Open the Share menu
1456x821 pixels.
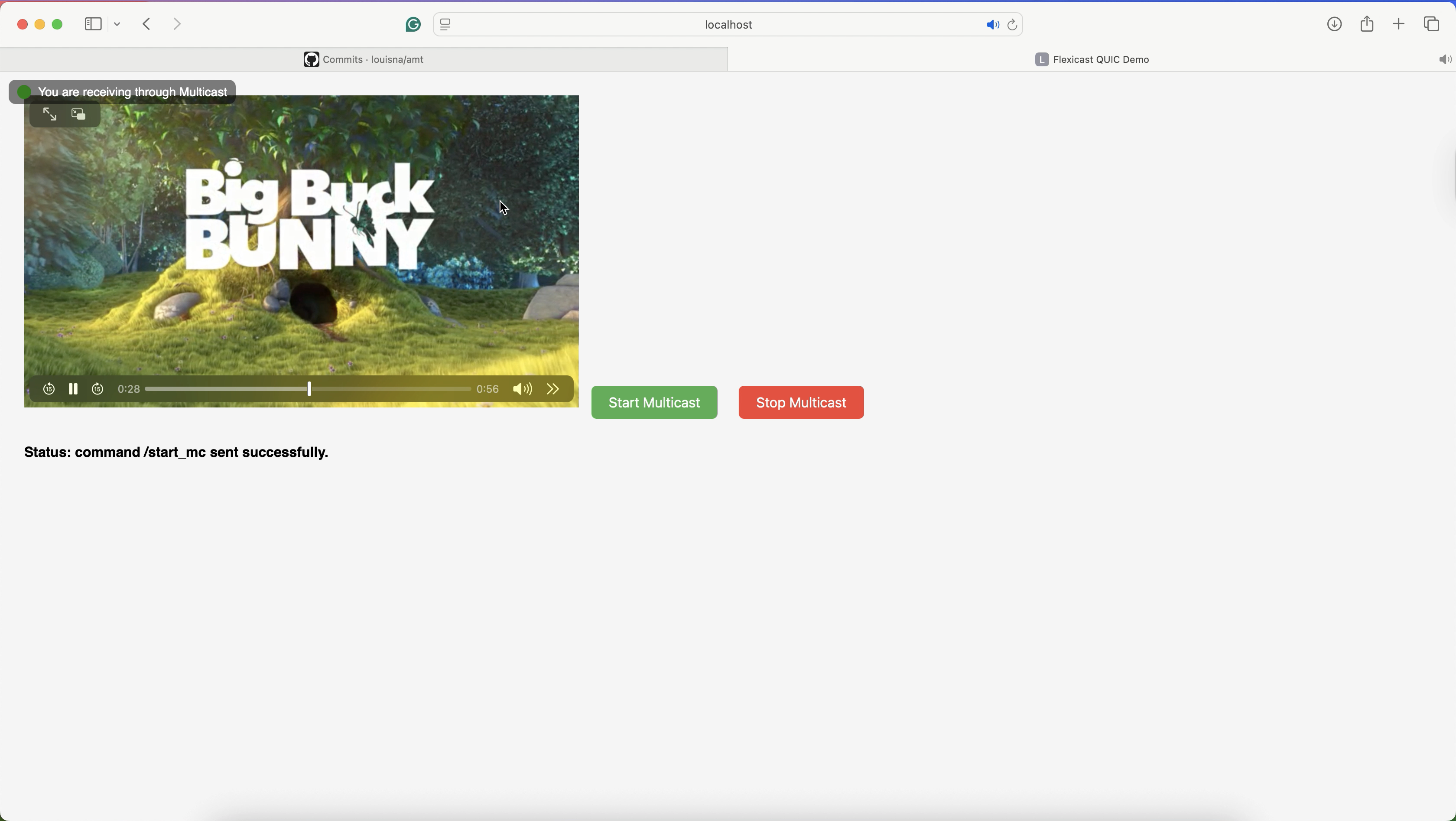coord(1367,24)
